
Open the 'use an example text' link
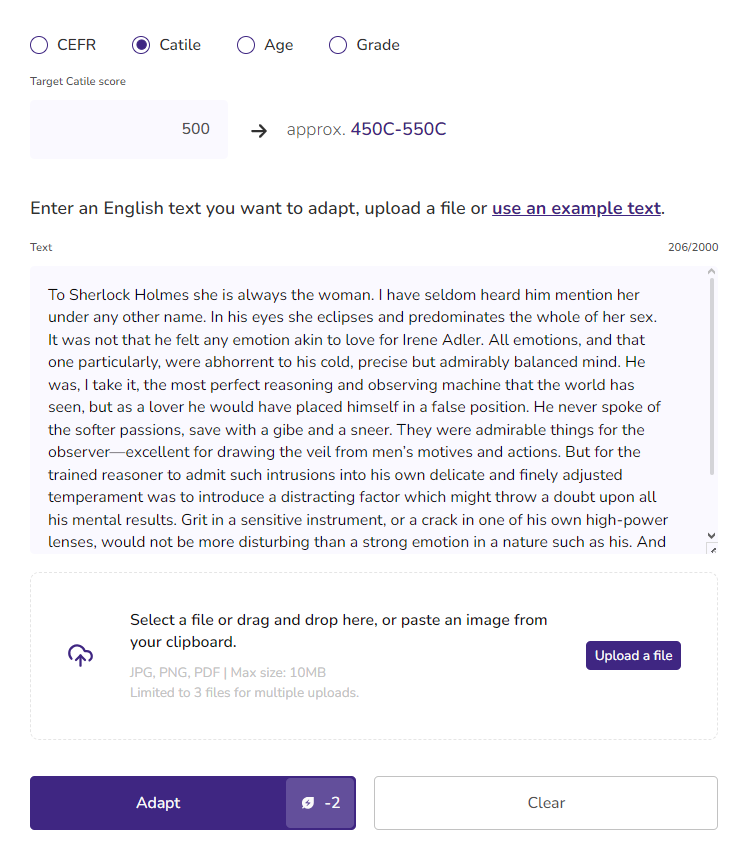coord(576,208)
